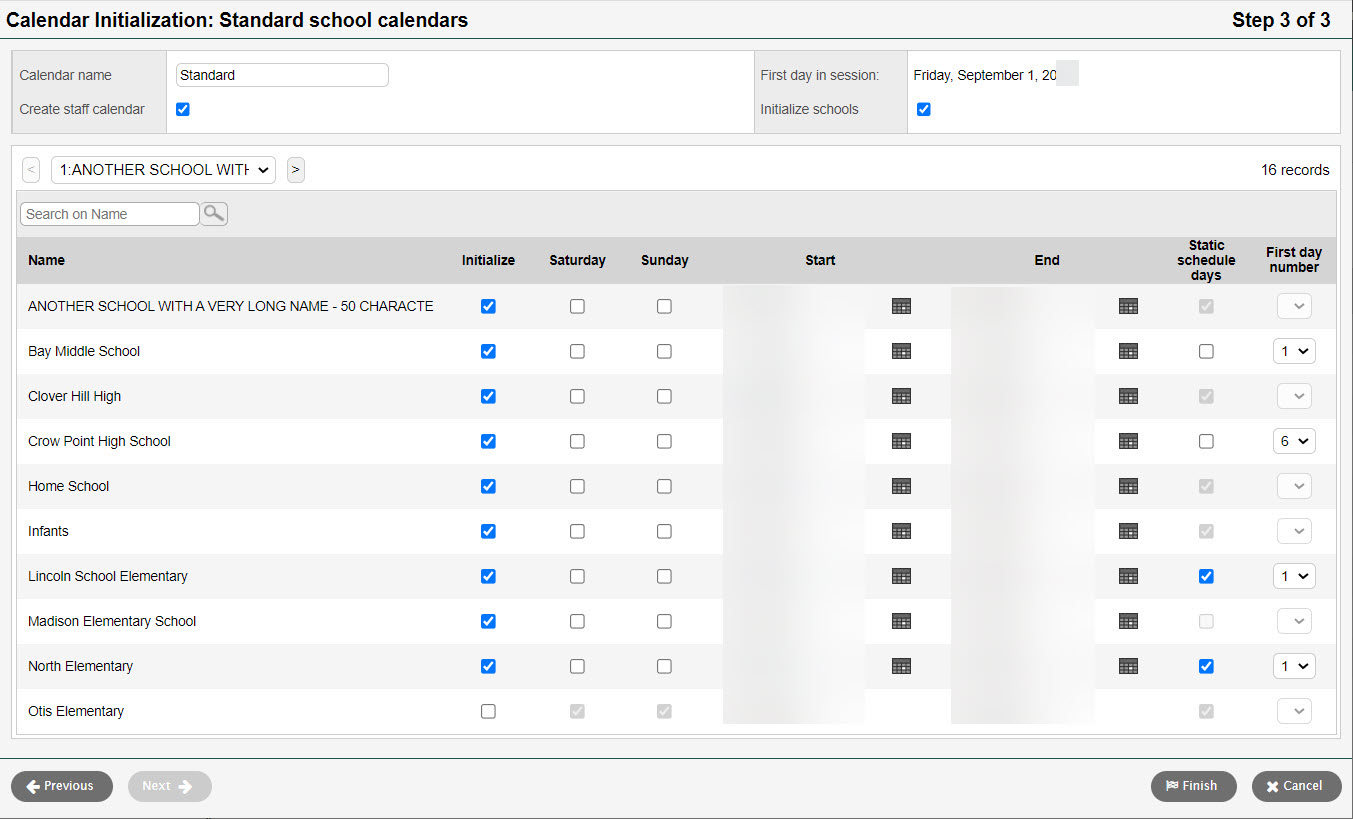Screen dimensions: 1353x819
Task: Click the magnifying glass search icon
Action: point(214,213)
